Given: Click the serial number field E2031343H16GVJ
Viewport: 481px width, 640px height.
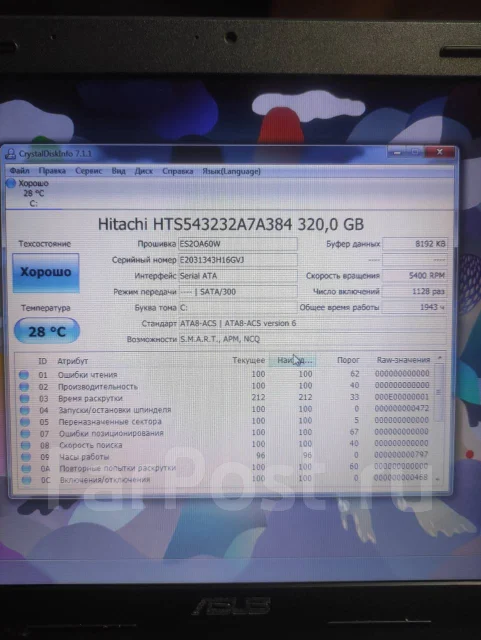Looking at the screenshot, I should [x=238, y=260].
